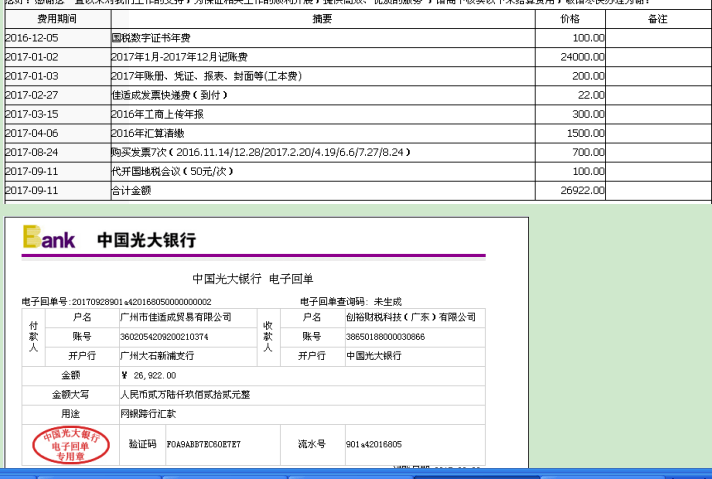
Task: Select the price value 200.00
Action: tap(588, 76)
